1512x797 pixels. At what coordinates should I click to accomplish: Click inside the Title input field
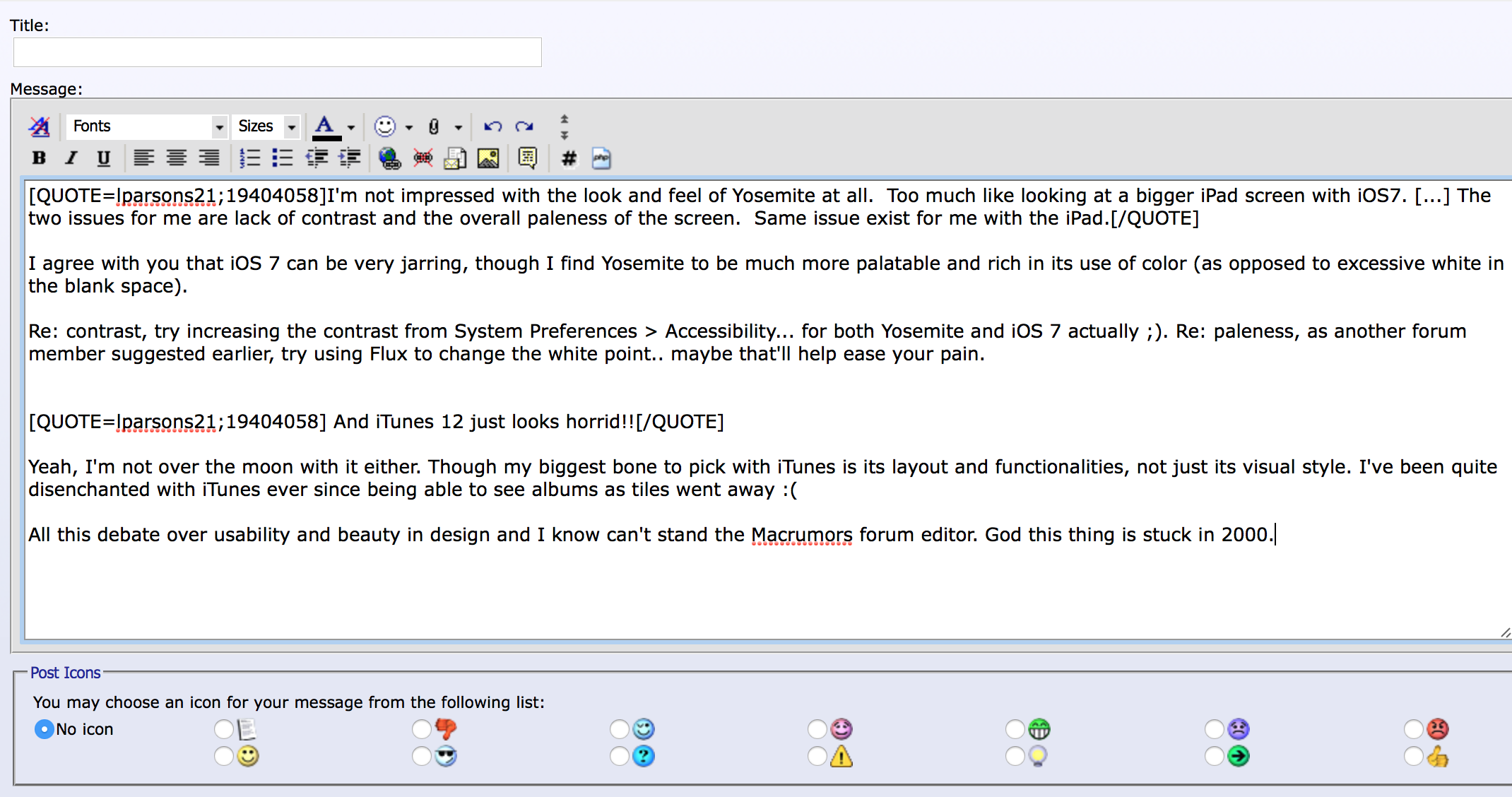click(278, 52)
